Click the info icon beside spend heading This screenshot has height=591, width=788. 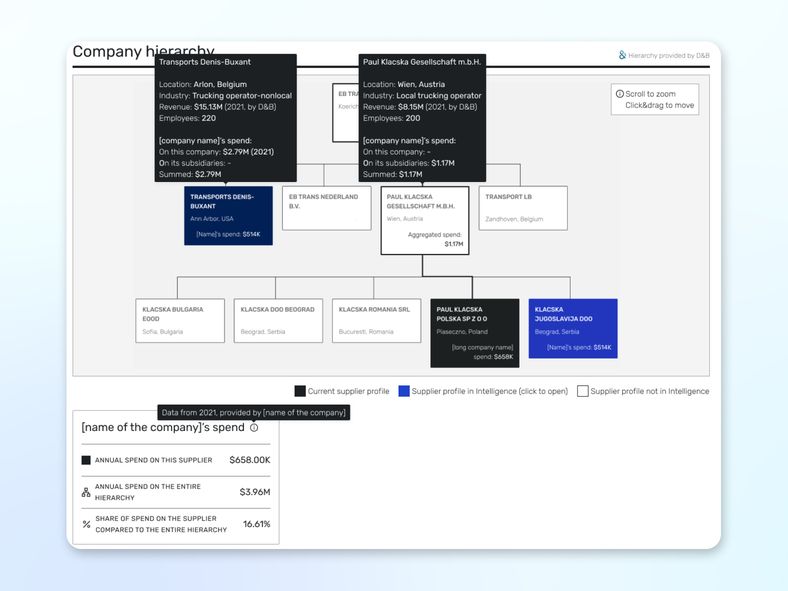pyautogui.click(x=254, y=428)
